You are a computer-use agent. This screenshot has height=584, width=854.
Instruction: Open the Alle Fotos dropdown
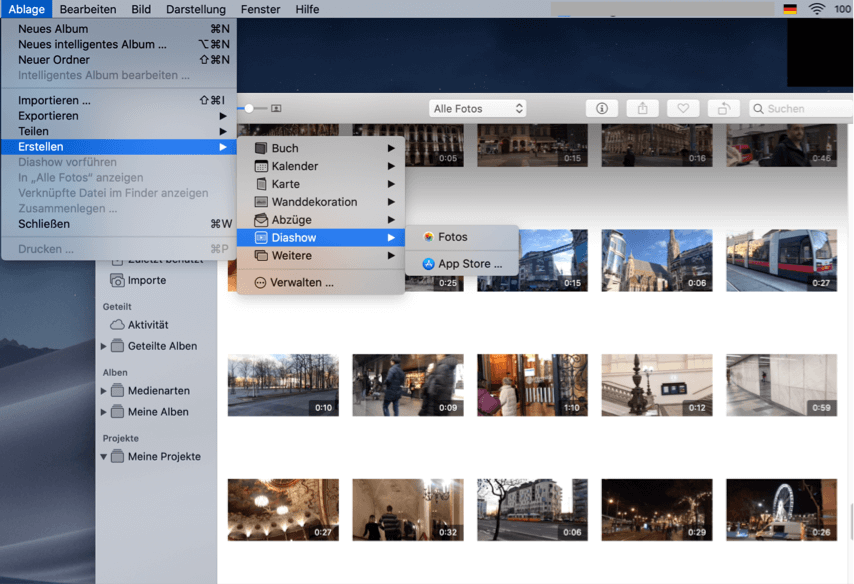pos(478,108)
